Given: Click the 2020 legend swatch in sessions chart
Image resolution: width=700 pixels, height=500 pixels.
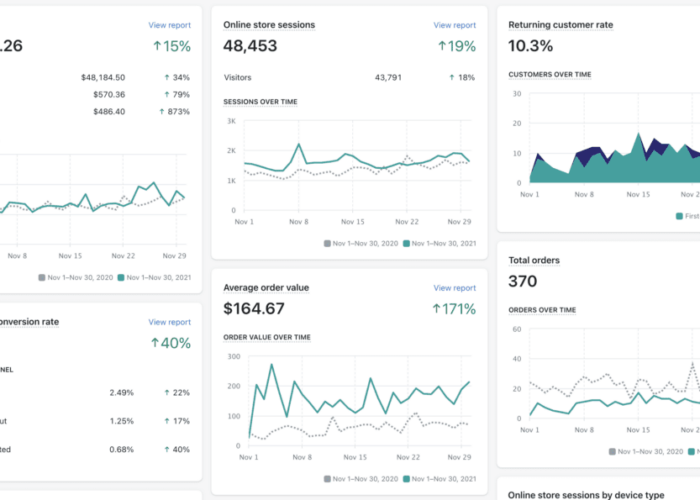Looking at the screenshot, I should click(x=327, y=244).
